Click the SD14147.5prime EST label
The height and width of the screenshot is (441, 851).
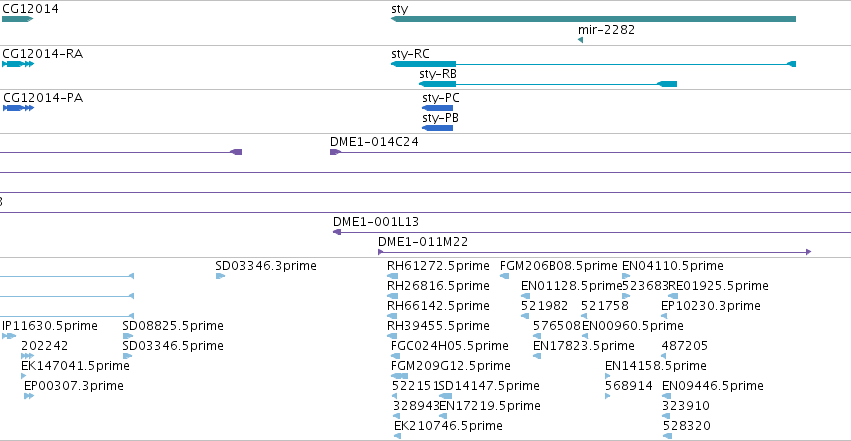[x=489, y=386]
